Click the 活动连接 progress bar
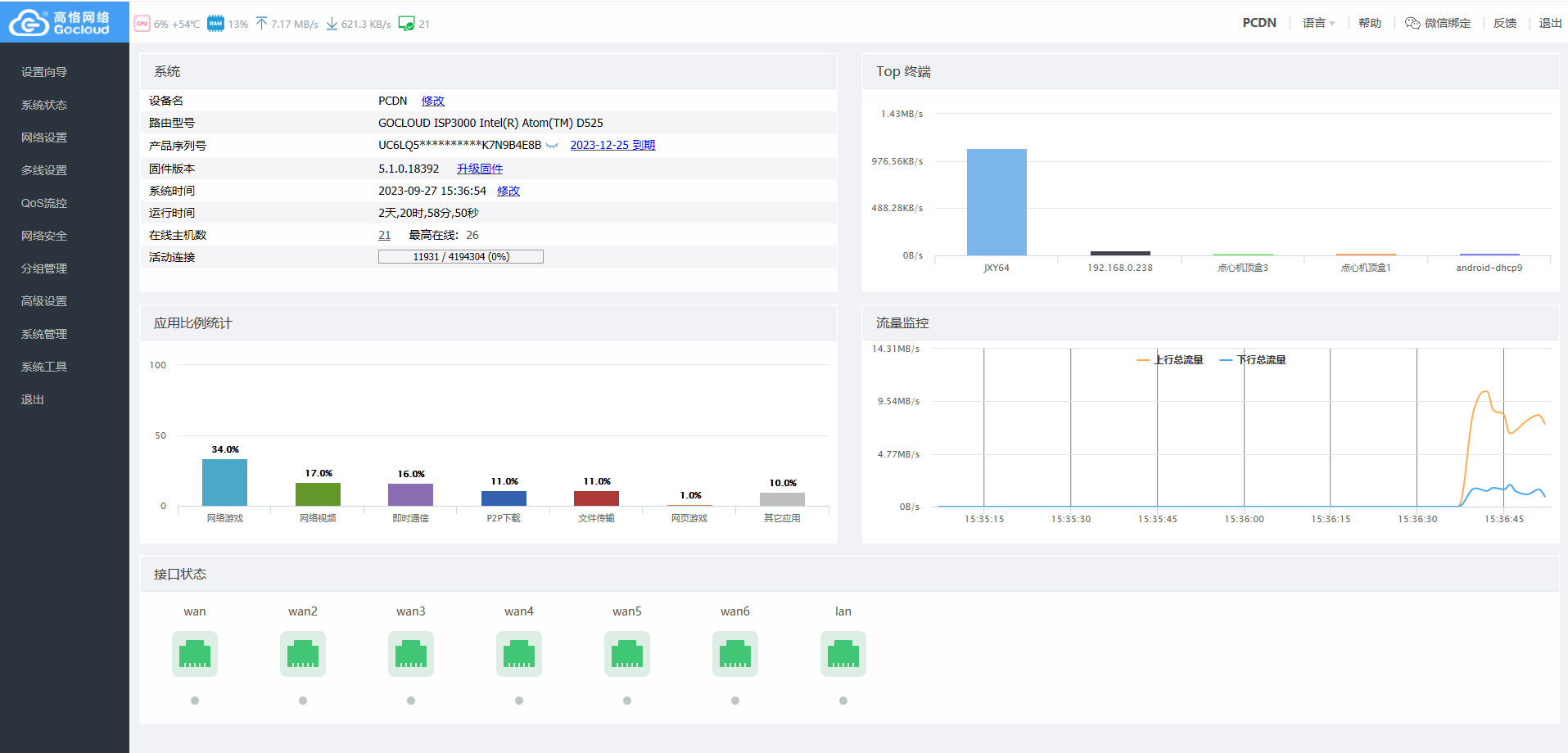This screenshot has width=1568, height=753. click(x=460, y=257)
